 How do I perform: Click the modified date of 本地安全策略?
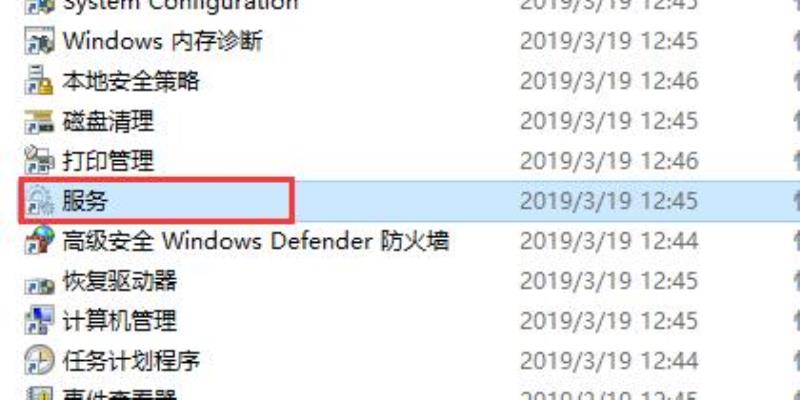[x=609, y=81]
